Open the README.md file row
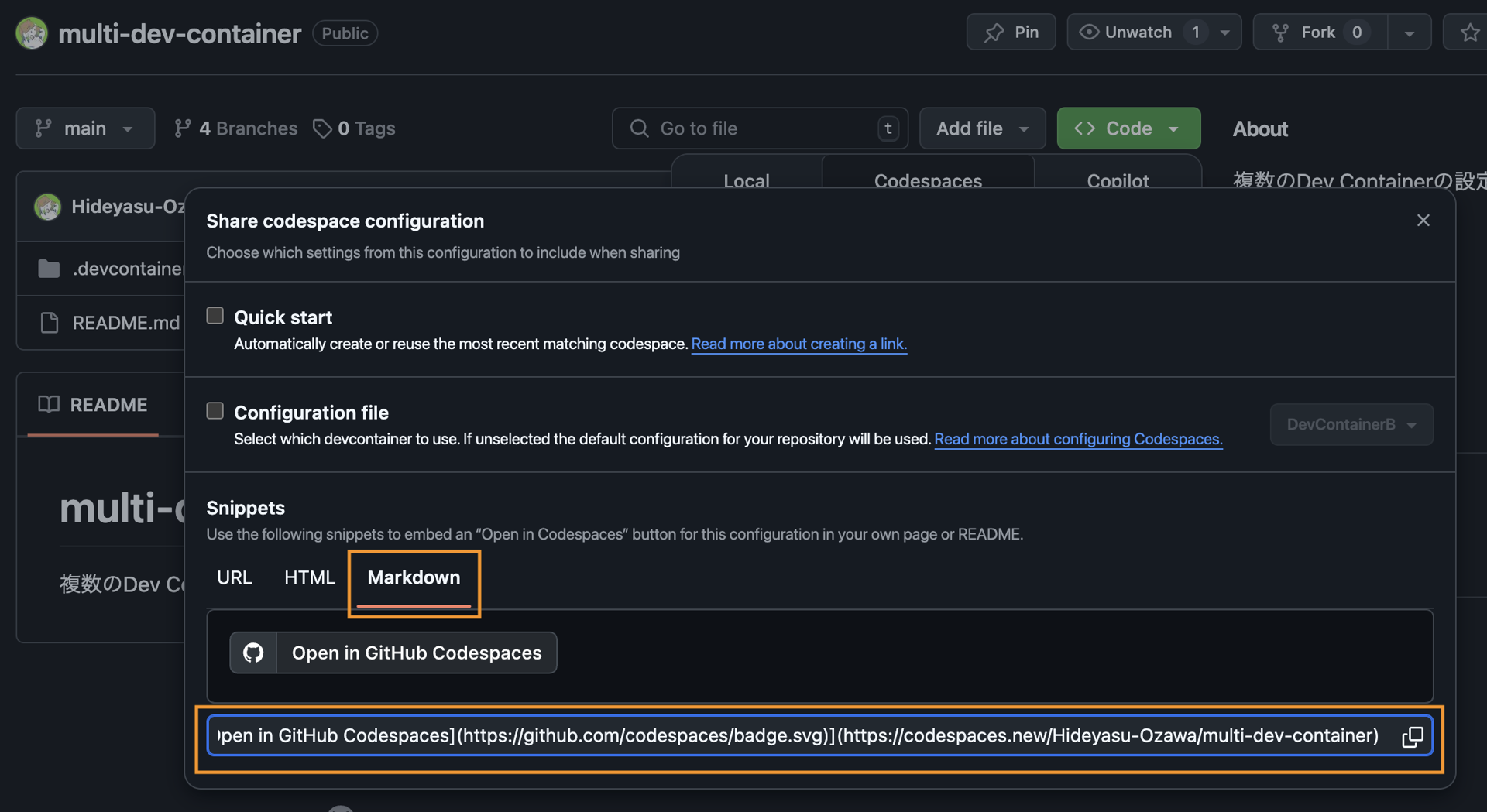 coord(101,323)
